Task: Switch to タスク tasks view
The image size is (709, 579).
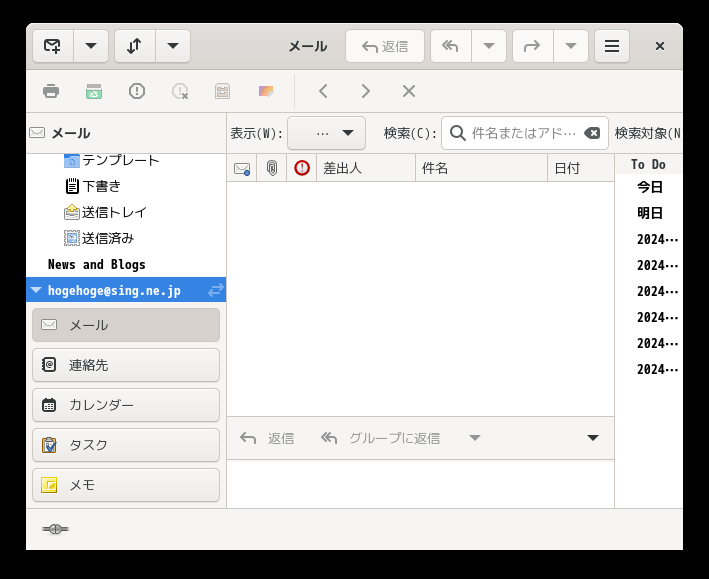Action: click(x=126, y=445)
